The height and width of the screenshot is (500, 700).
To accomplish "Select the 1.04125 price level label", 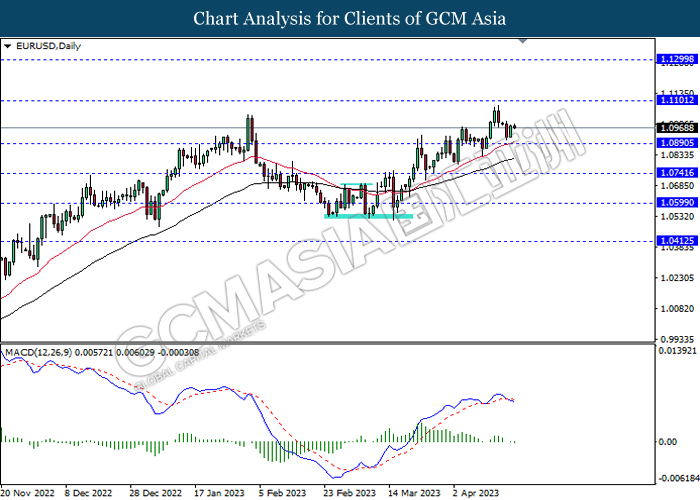I will (x=677, y=241).
